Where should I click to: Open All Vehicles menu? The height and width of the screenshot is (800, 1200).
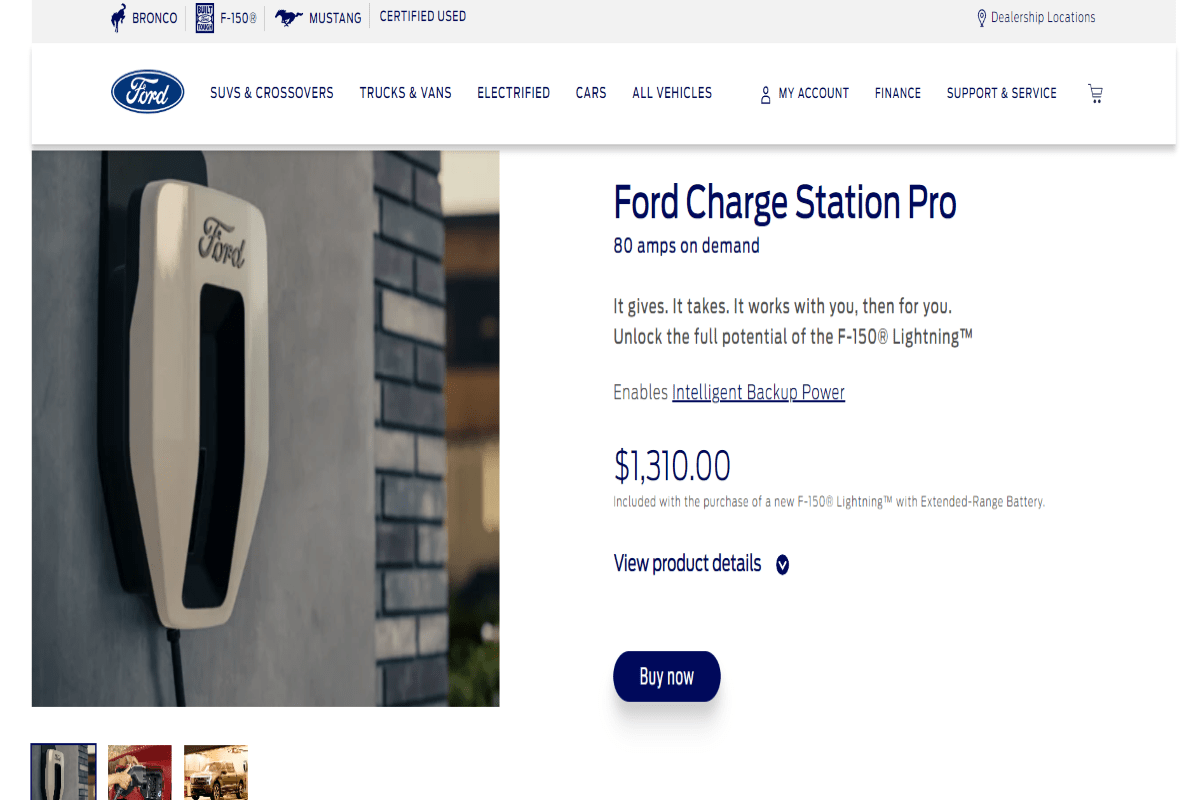click(672, 93)
